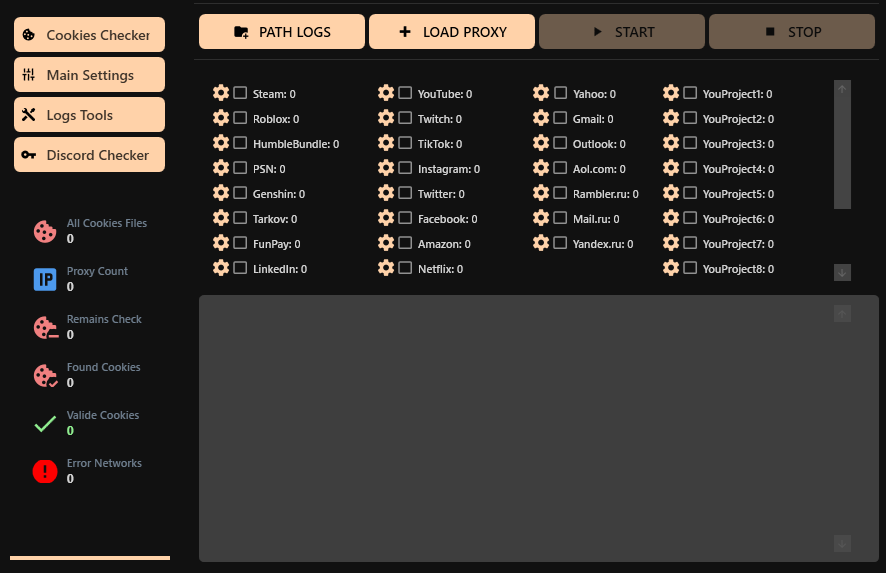Click the services list scrollbar thumb

(842, 153)
